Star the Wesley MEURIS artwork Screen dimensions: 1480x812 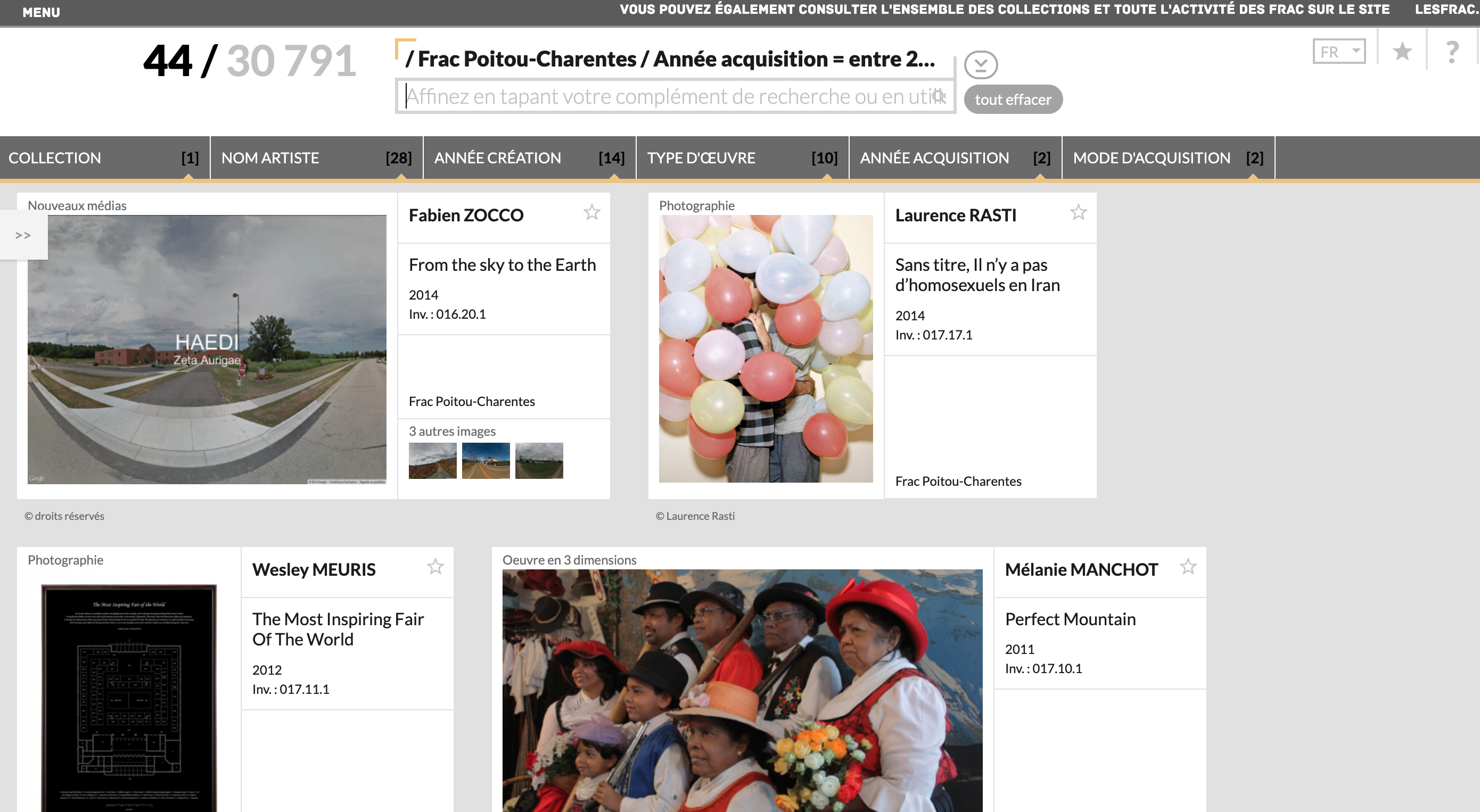pyautogui.click(x=435, y=567)
